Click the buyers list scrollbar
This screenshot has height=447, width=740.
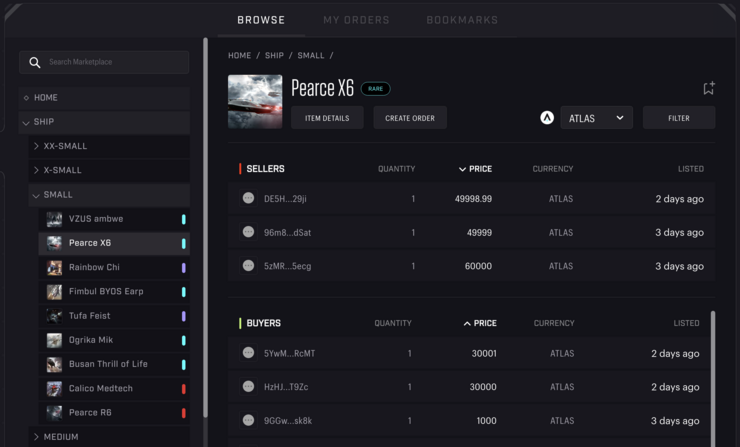pos(713,378)
